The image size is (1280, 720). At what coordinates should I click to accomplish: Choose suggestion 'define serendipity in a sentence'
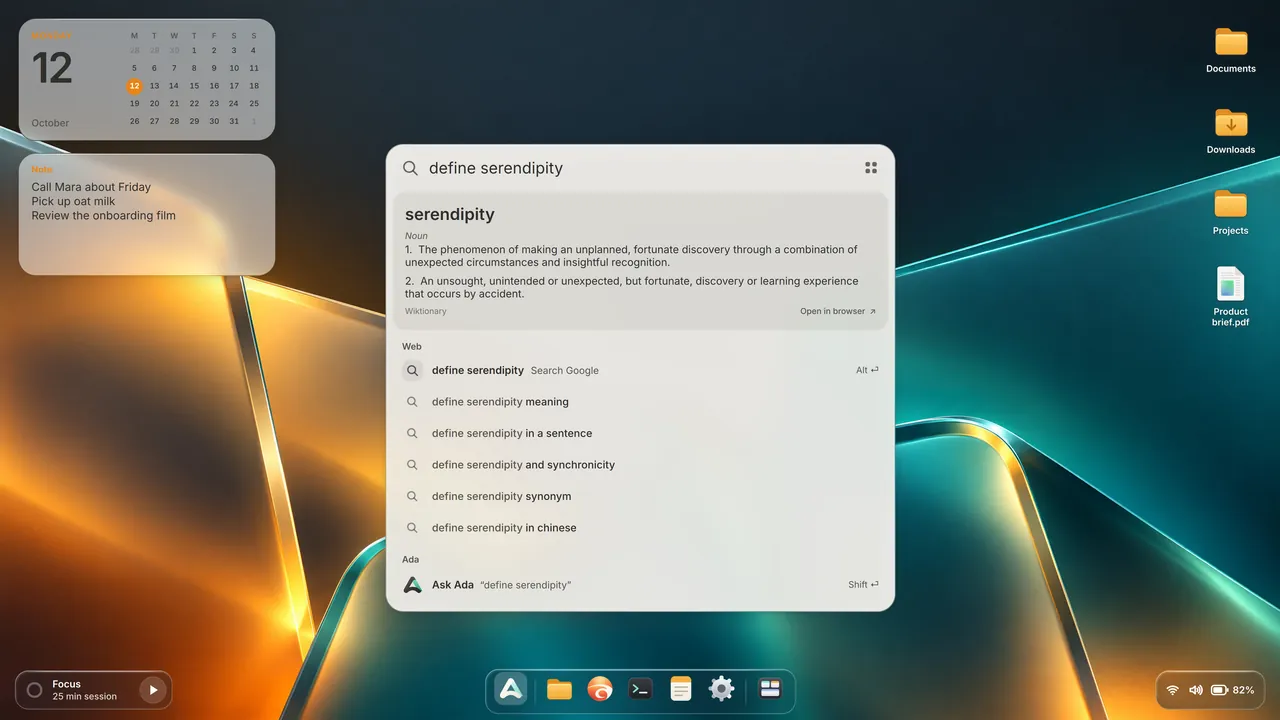pyautogui.click(x=640, y=433)
